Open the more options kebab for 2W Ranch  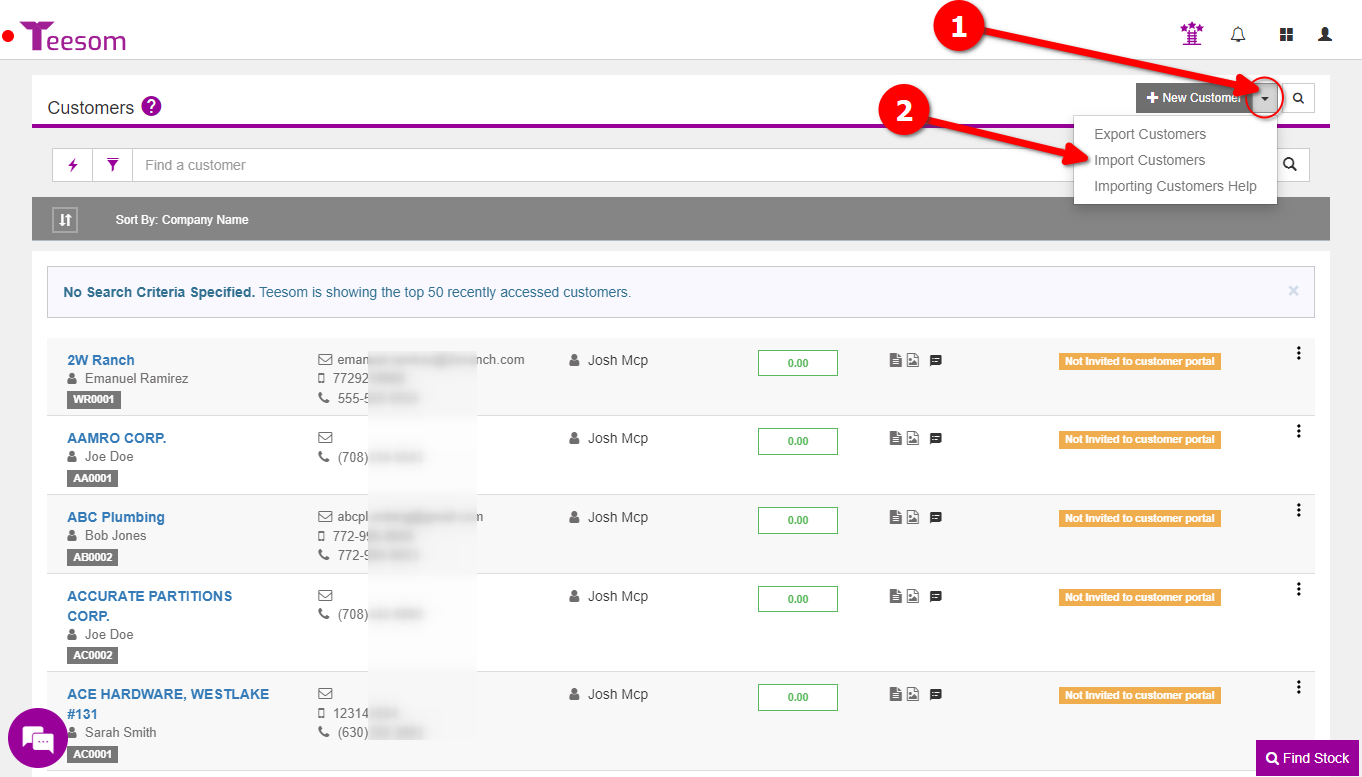pos(1298,352)
